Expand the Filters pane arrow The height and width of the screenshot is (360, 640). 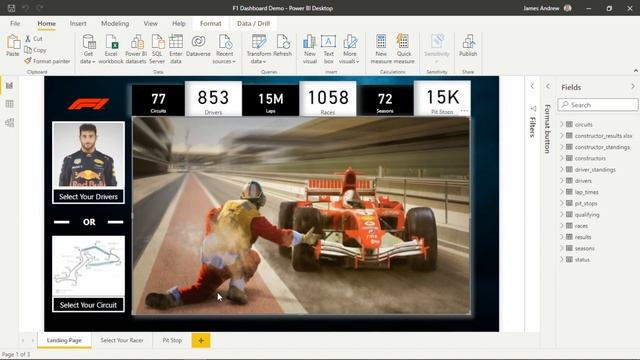(532, 86)
